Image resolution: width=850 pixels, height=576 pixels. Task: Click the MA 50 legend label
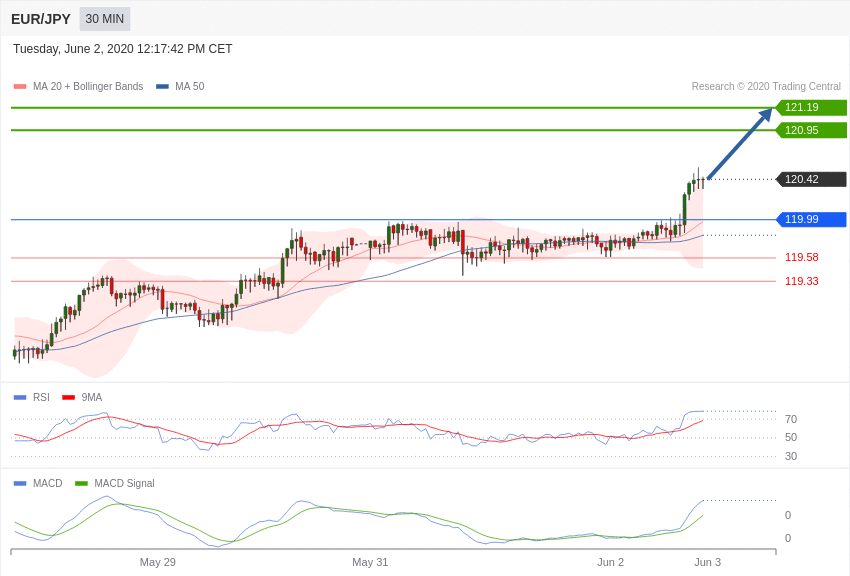point(190,86)
